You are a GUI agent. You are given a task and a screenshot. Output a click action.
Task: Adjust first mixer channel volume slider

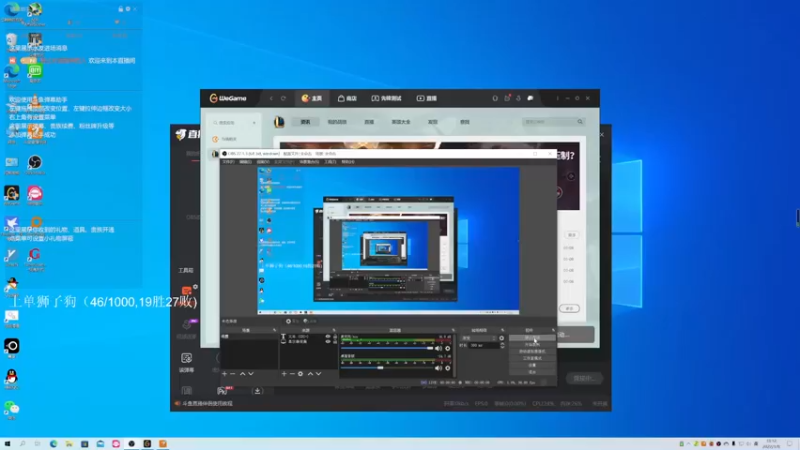[387, 348]
